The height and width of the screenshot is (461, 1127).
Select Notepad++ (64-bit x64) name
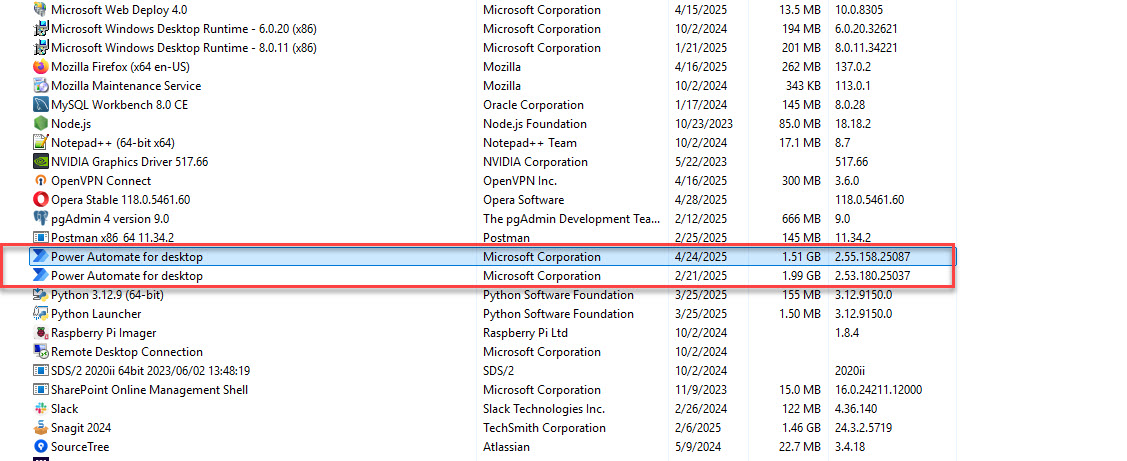point(113,142)
